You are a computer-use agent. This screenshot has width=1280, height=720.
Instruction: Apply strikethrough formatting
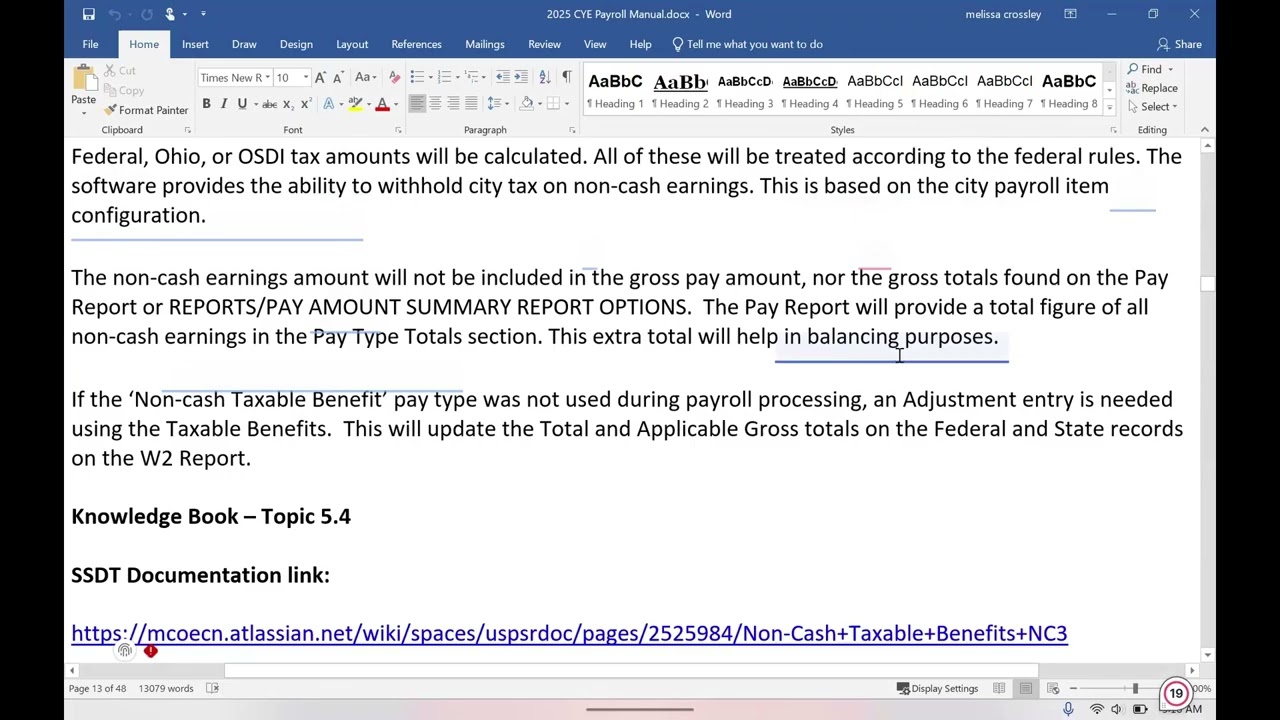pyautogui.click(x=268, y=104)
